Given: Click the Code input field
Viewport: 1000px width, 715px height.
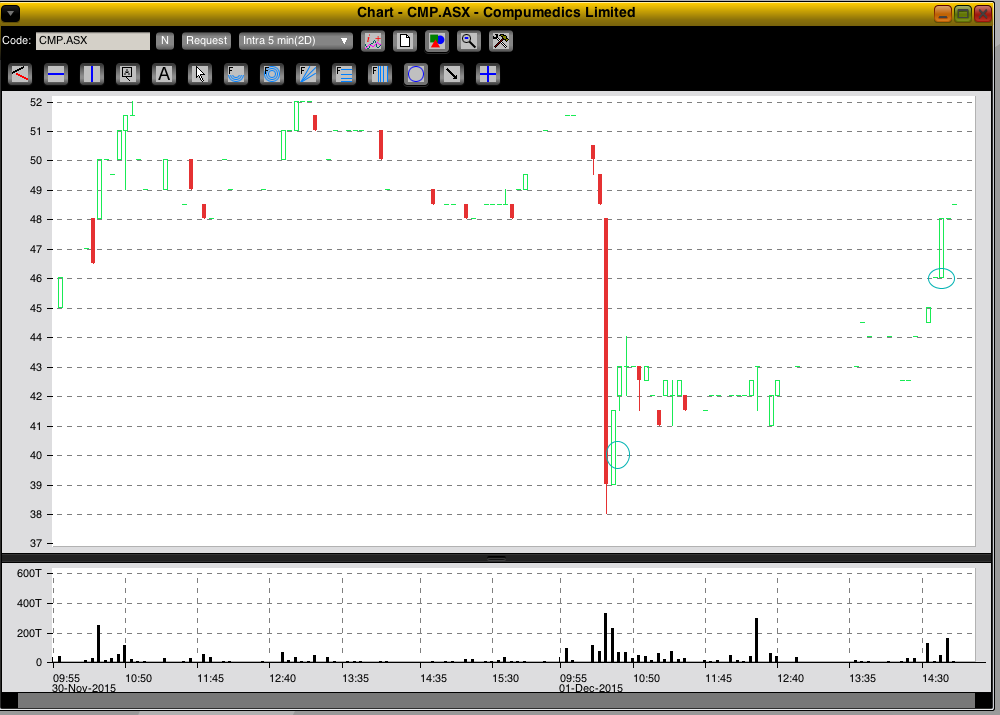Looking at the screenshot, I should click(x=92, y=41).
